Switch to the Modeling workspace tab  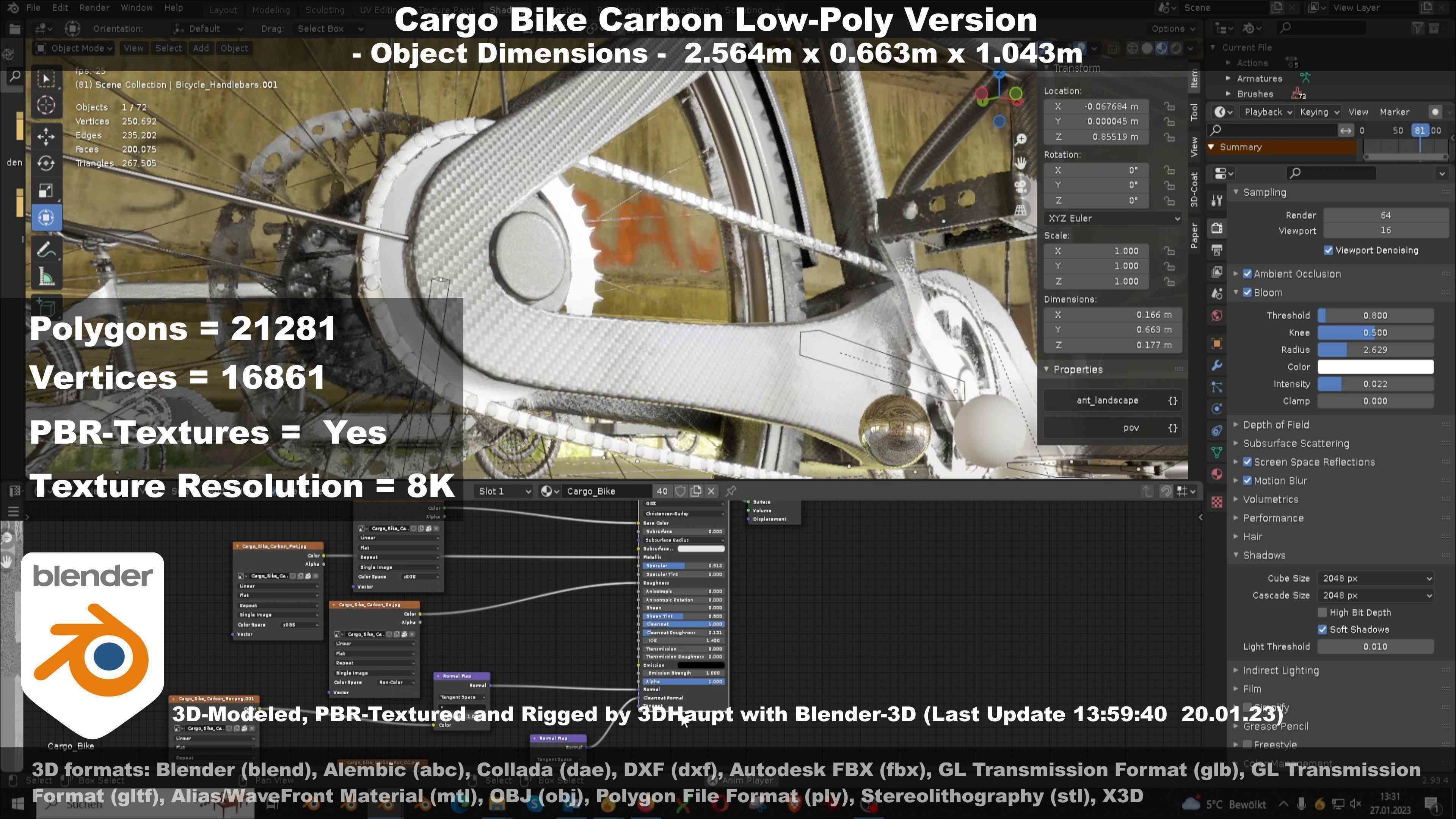click(x=271, y=10)
